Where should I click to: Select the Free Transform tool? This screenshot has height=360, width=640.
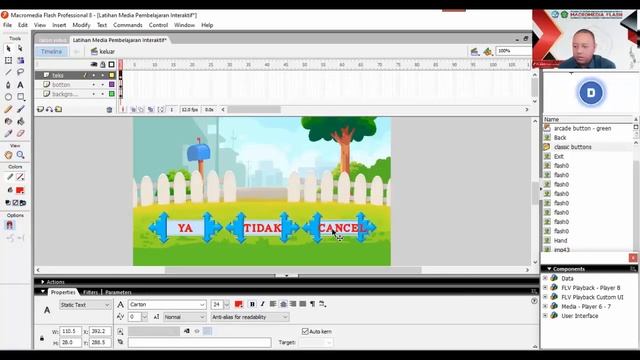click(8, 60)
